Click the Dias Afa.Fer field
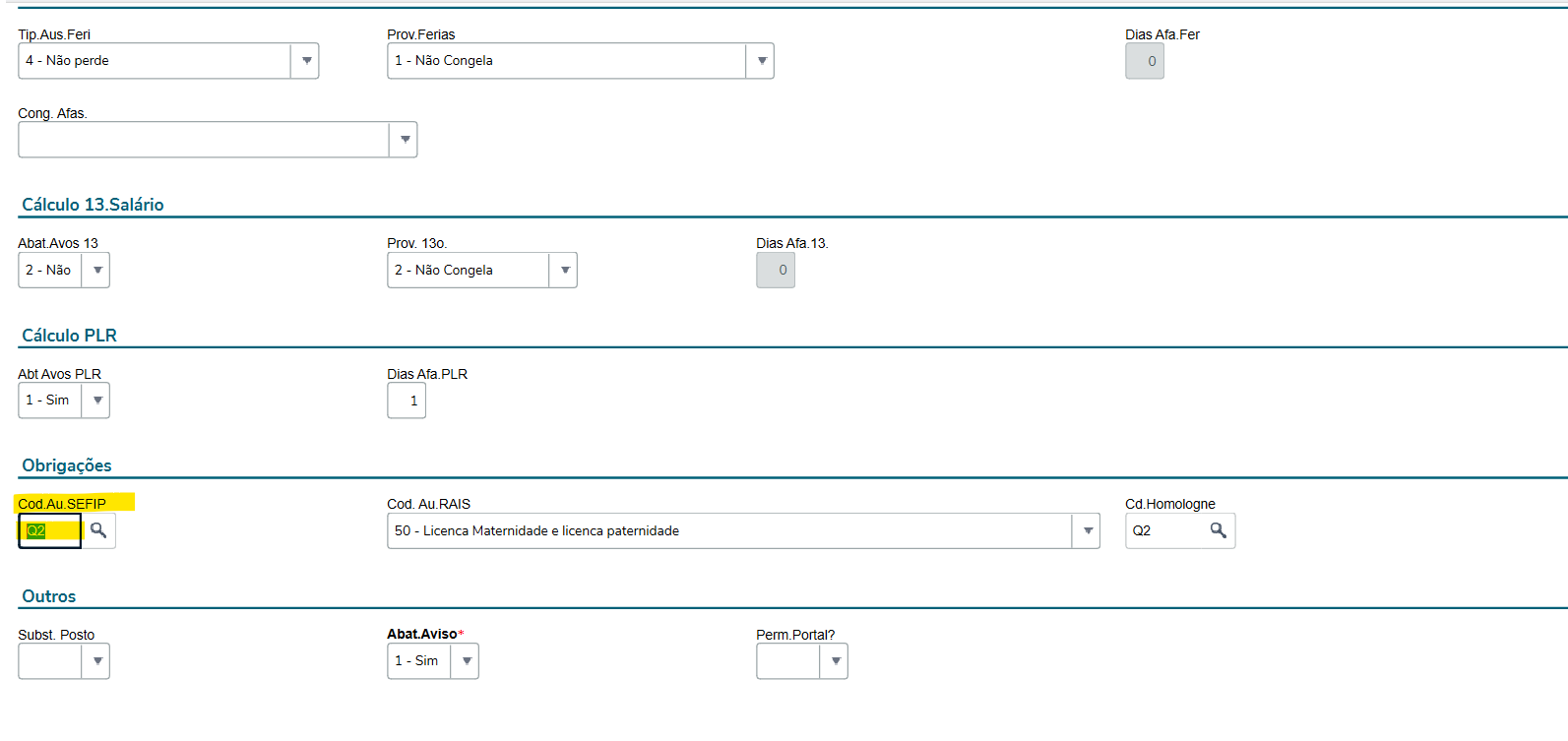This screenshot has width=1568, height=741. (x=1145, y=61)
